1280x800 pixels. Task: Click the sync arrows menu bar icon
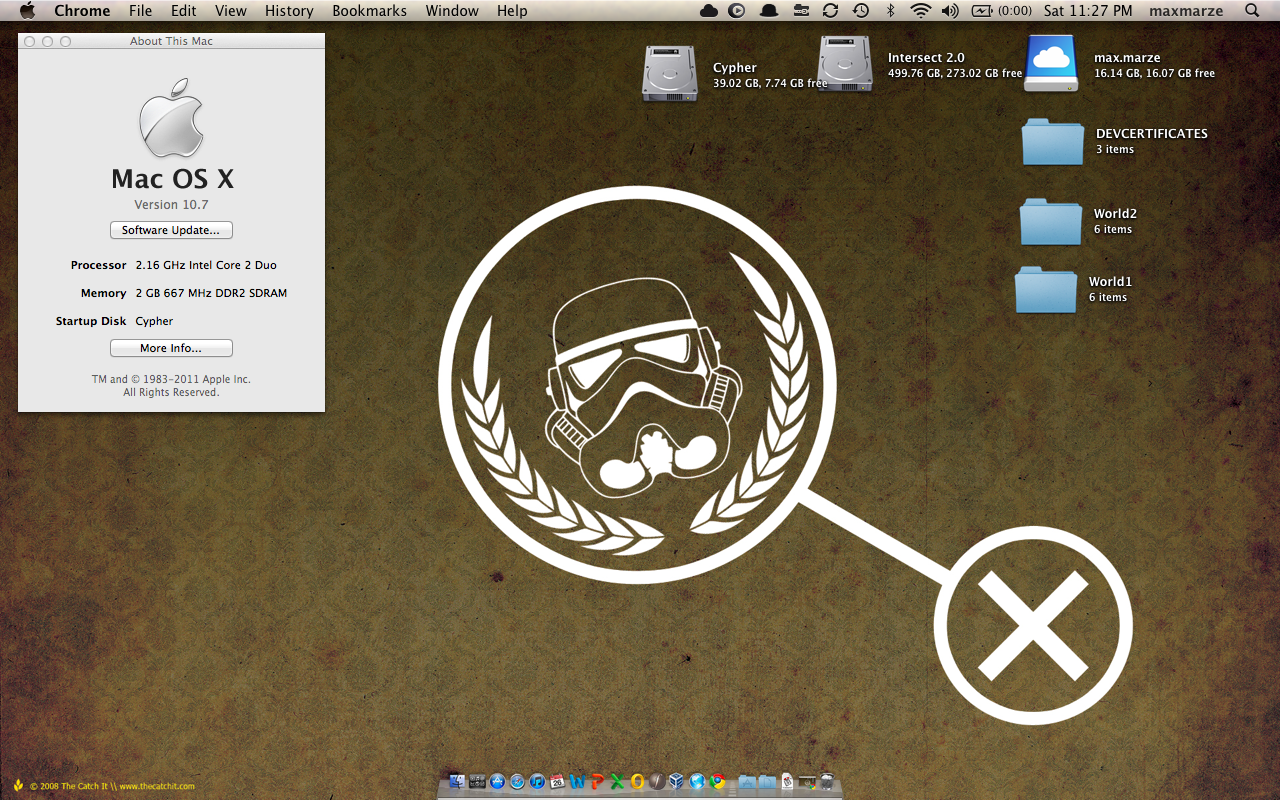[830, 11]
